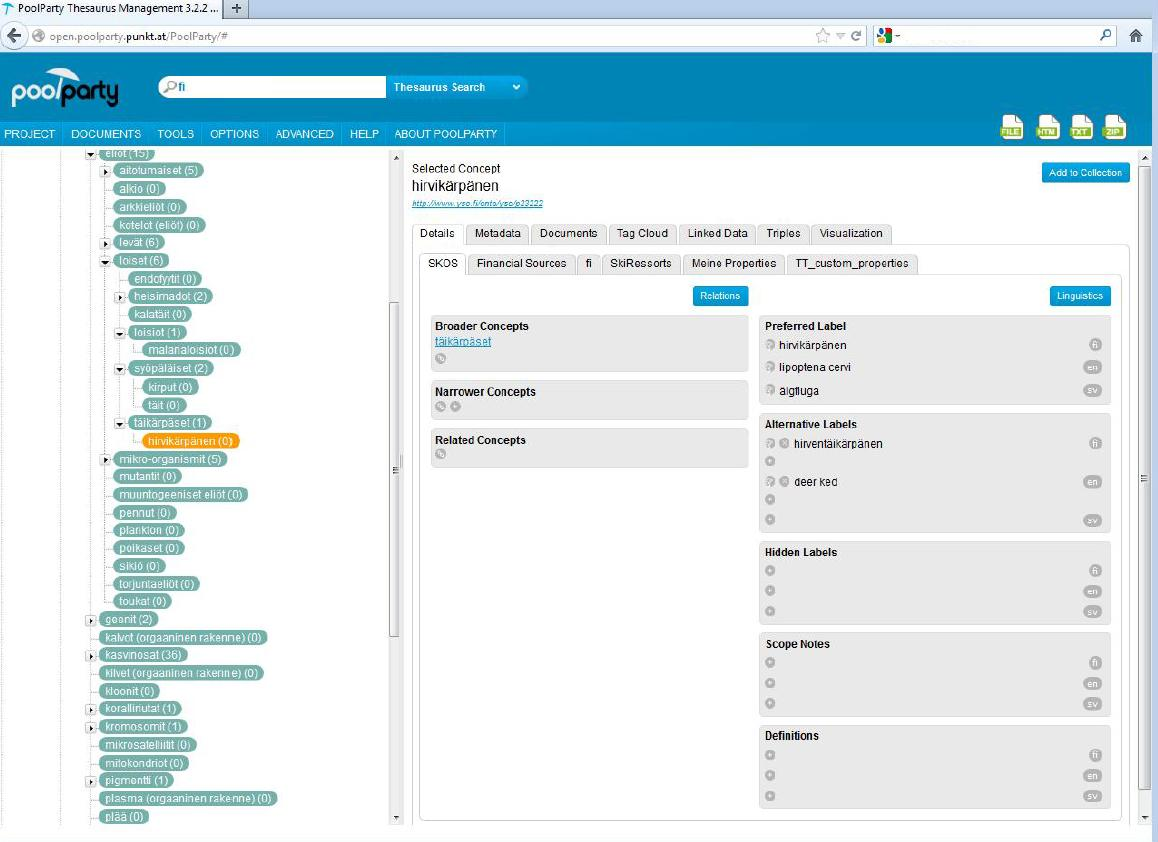Click magnifier icon in thesaurus search
This screenshot has height=842, width=1158.
(171, 86)
